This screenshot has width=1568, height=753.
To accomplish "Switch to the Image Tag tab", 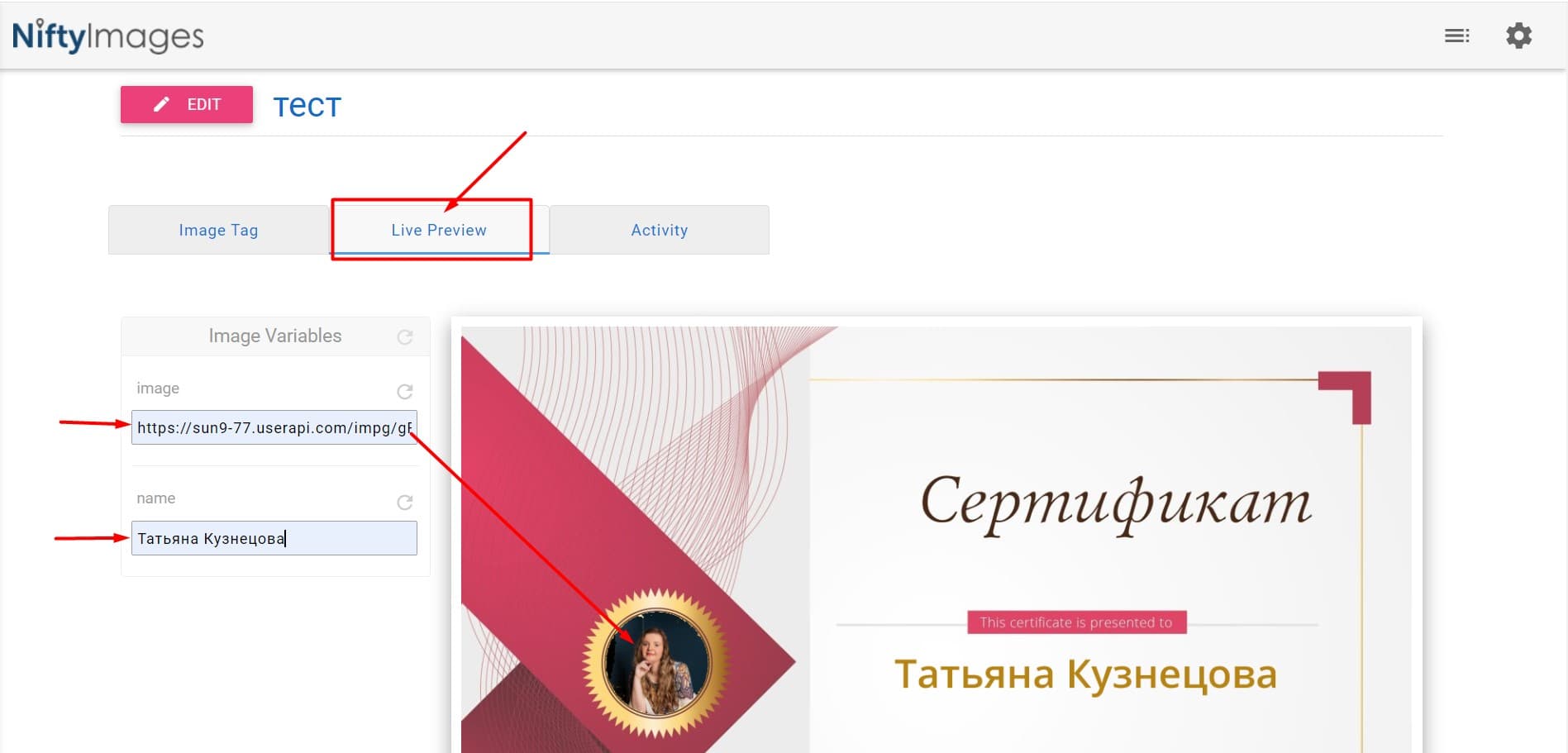I will click(x=218, y=230).
